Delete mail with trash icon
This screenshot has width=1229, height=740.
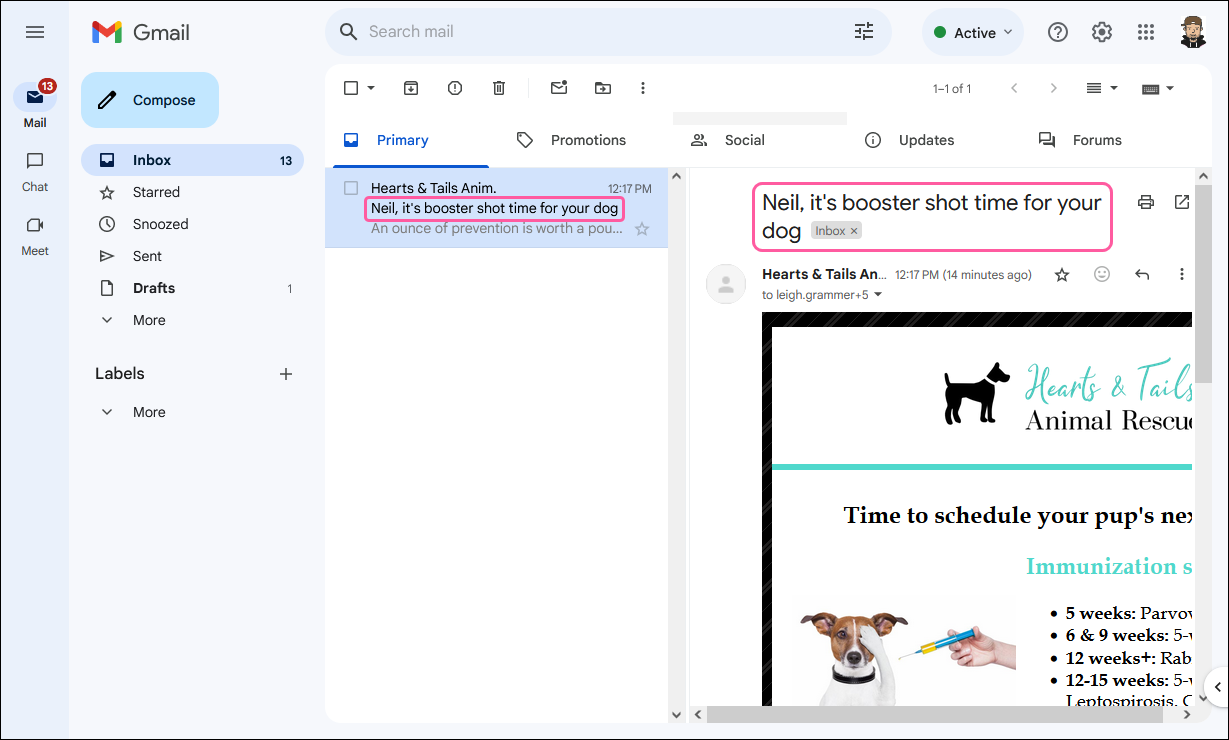[499, 88]
